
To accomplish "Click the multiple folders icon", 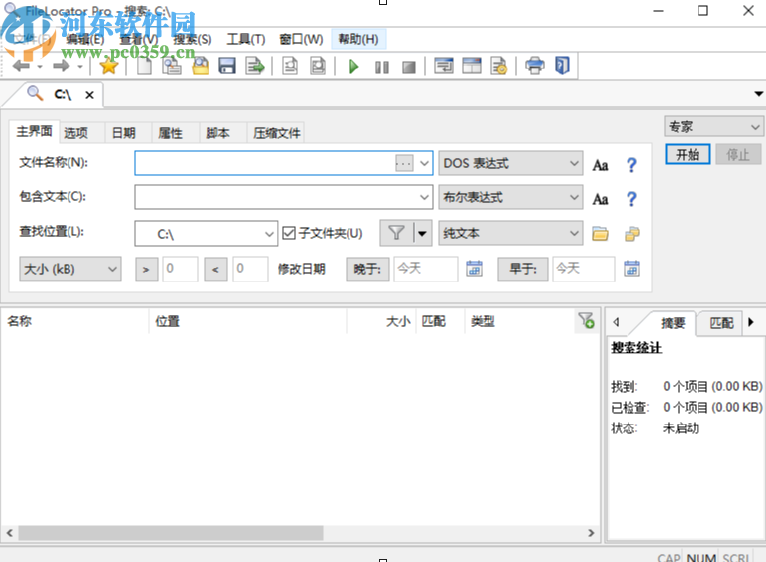I will click(x=632, y=234).
